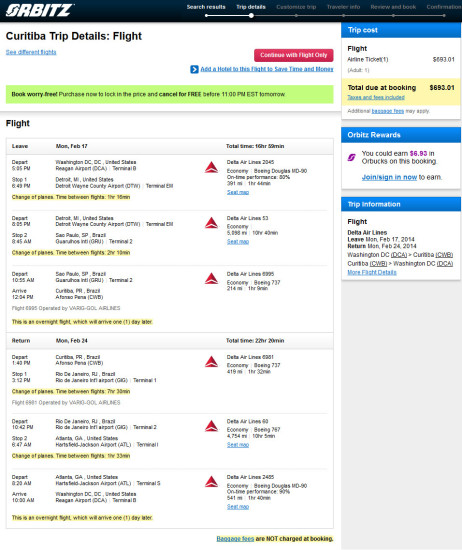Click Delta logo for flight 53
The width and height of the screenshot is (462, 550).
pyautogui.click(x=211, y=223)
